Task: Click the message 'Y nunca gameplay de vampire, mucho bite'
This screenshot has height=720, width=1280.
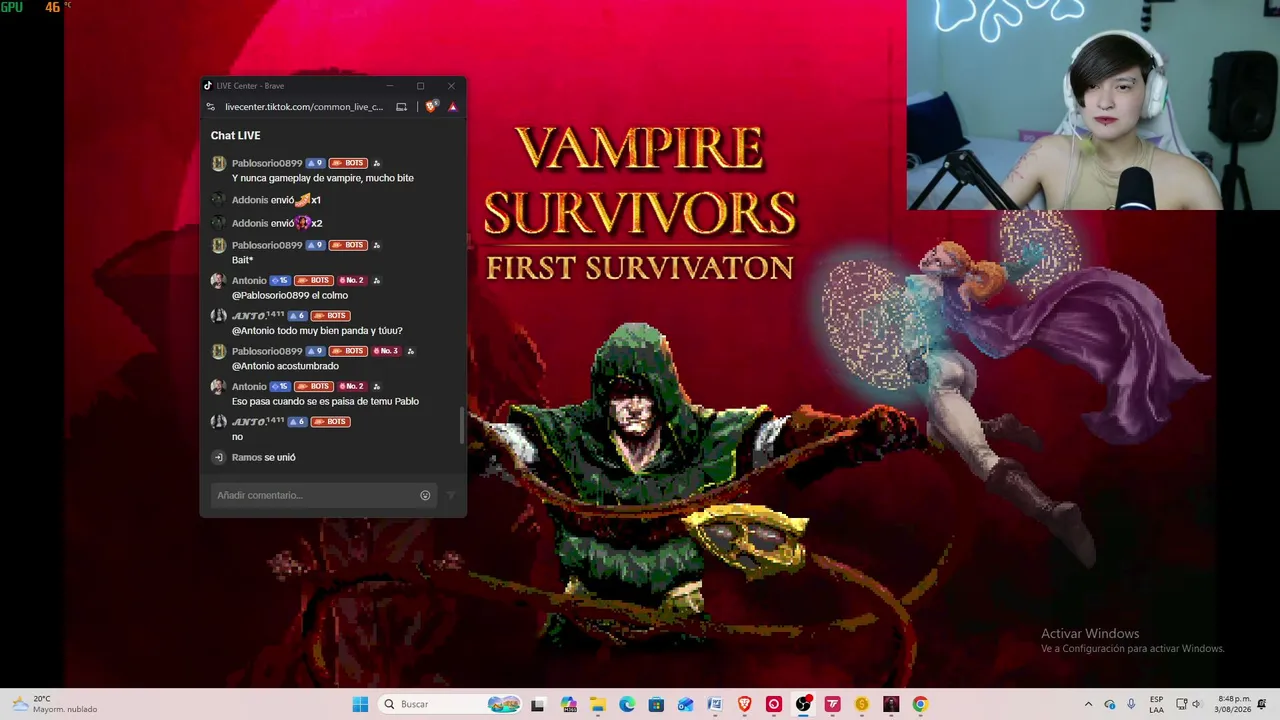Action: pos(323,178)
